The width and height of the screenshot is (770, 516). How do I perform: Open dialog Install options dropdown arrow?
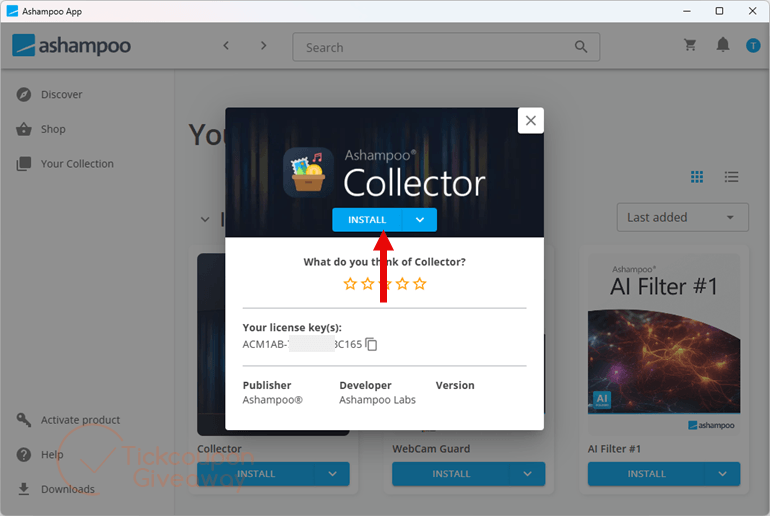[420, 220]
